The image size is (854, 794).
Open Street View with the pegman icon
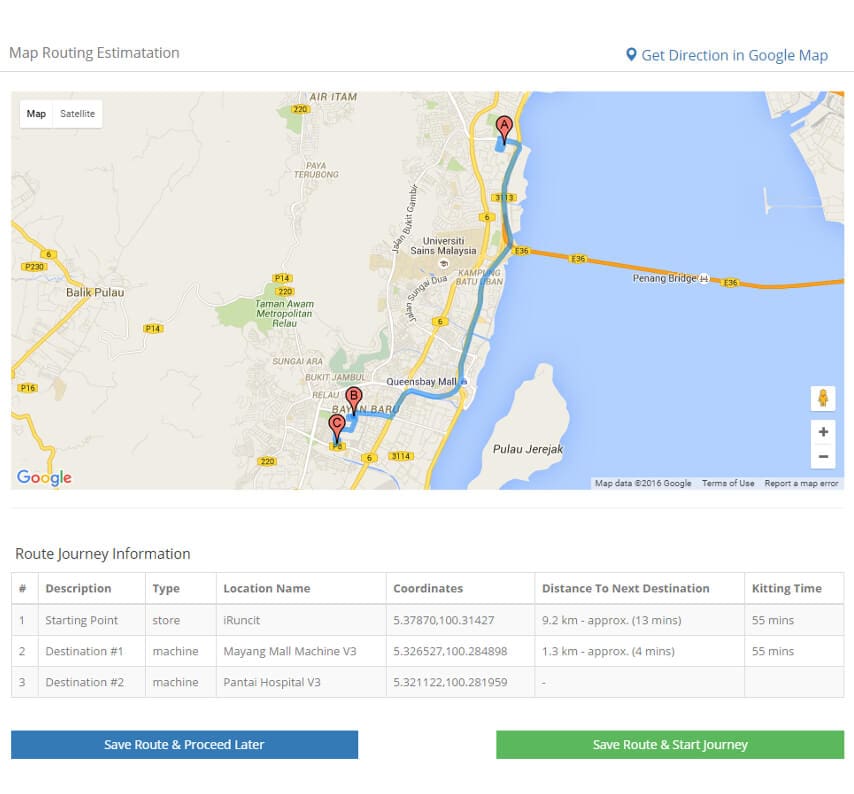823,398
